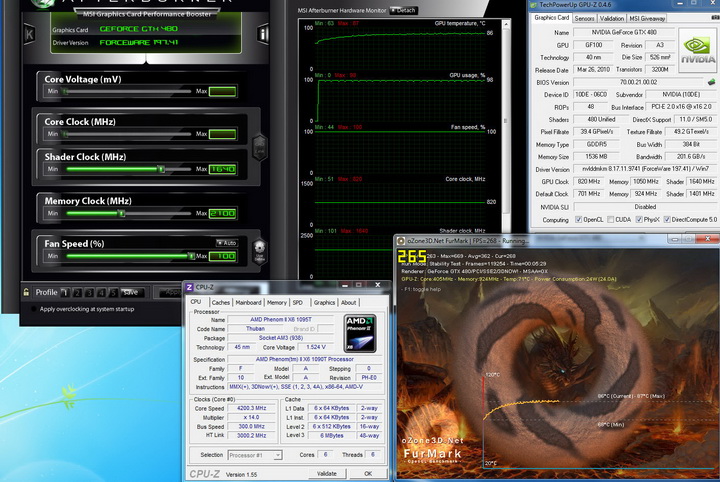The height and width of the screenshot is (482, 720).
Task: Open the Mainboard tab in CPU-Z
Action: 248,302
